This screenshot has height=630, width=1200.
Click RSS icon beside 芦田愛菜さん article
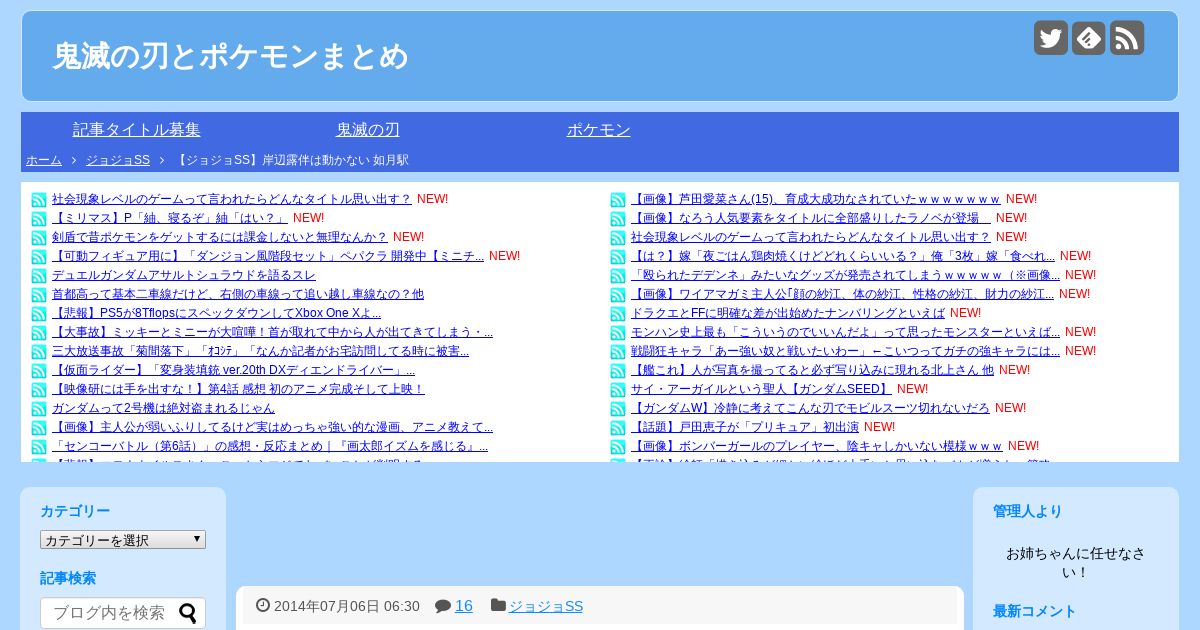pyautogui.click(x=618, y=200)
